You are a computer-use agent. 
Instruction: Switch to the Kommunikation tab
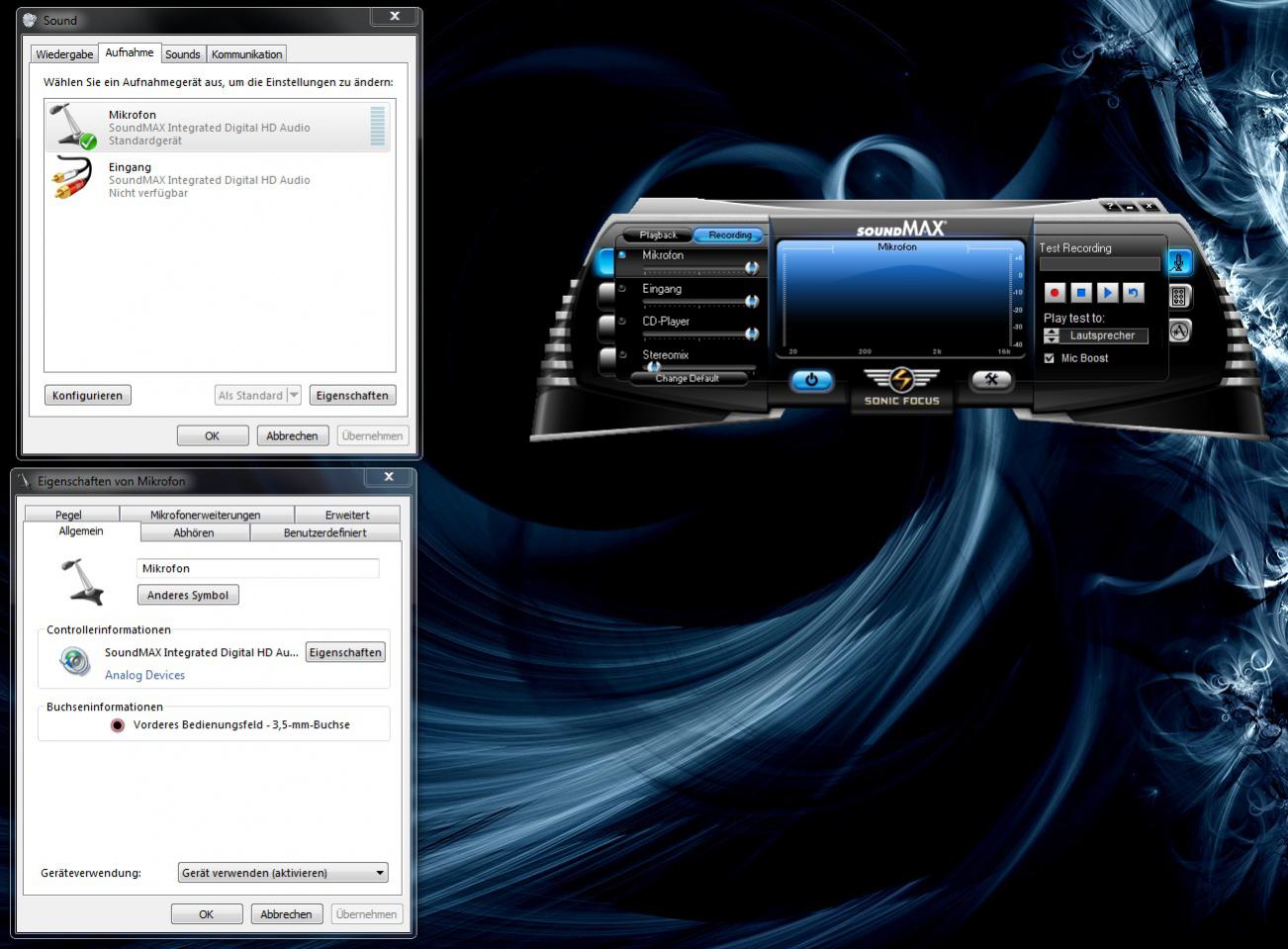coord(246,54)
